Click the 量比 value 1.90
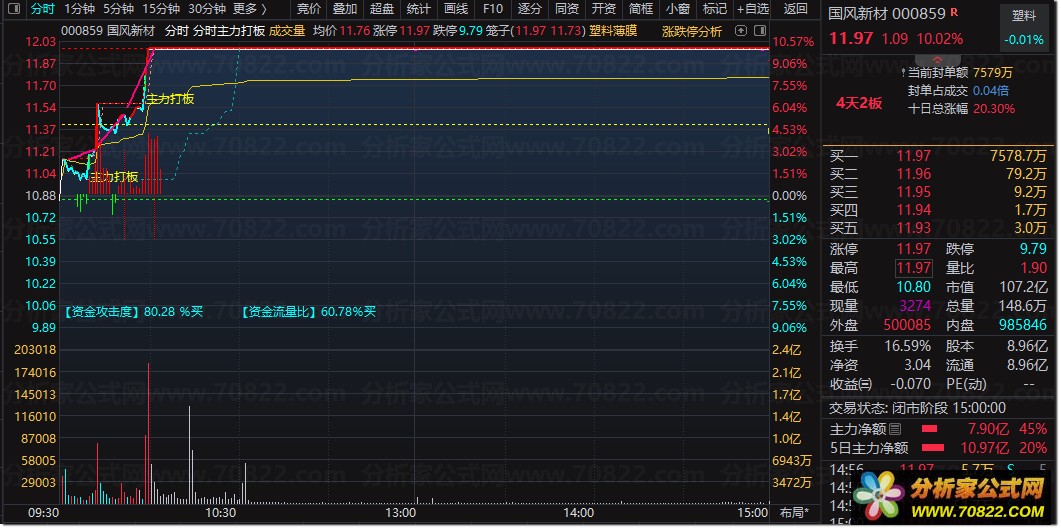 [1033, 268]
